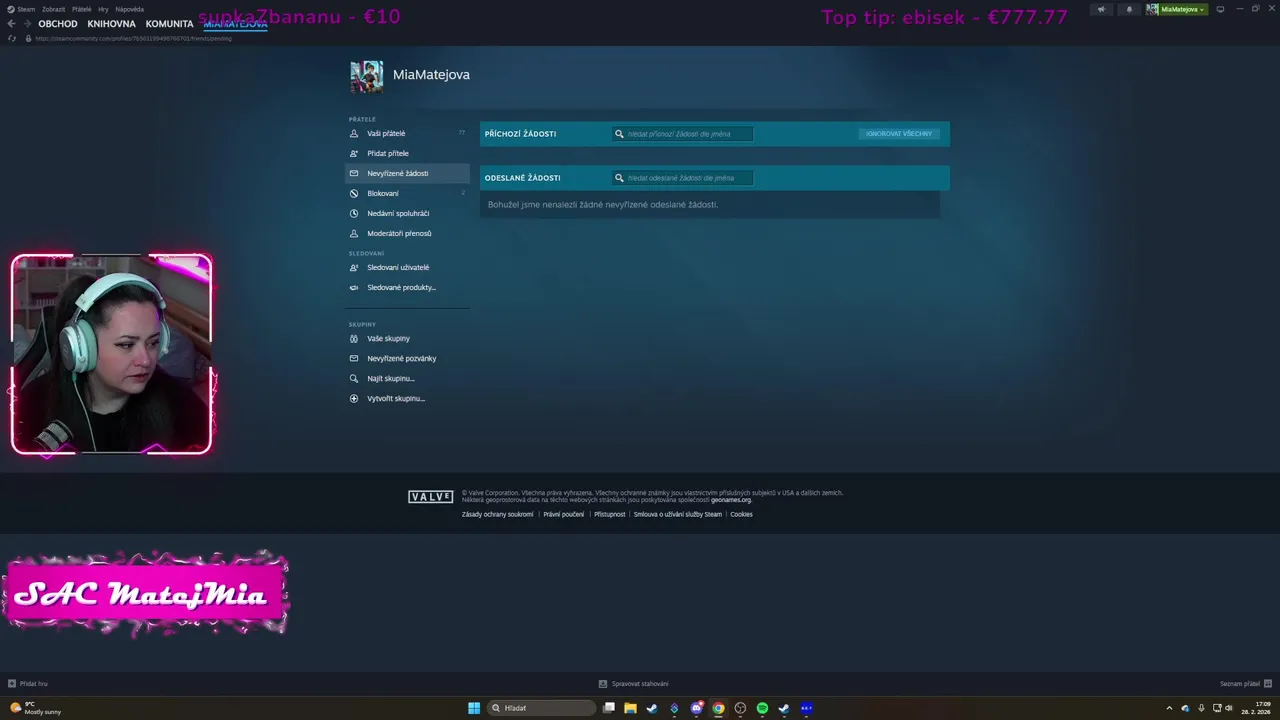Open the taskbar clock and date
Viewport: 1280px width, 720px height.
click(x=1256, y=708)
